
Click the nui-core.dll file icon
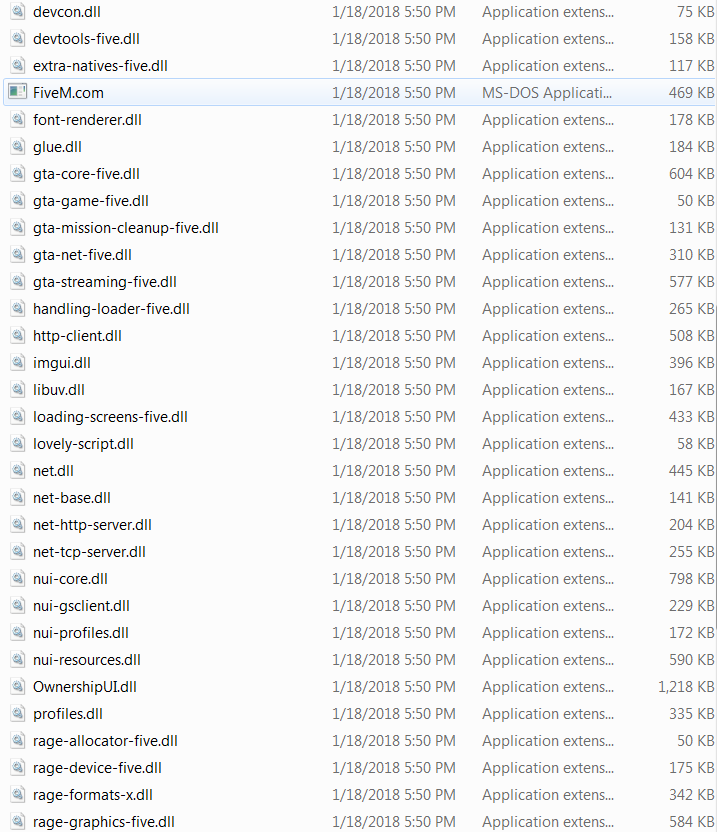tap(18, 579)
